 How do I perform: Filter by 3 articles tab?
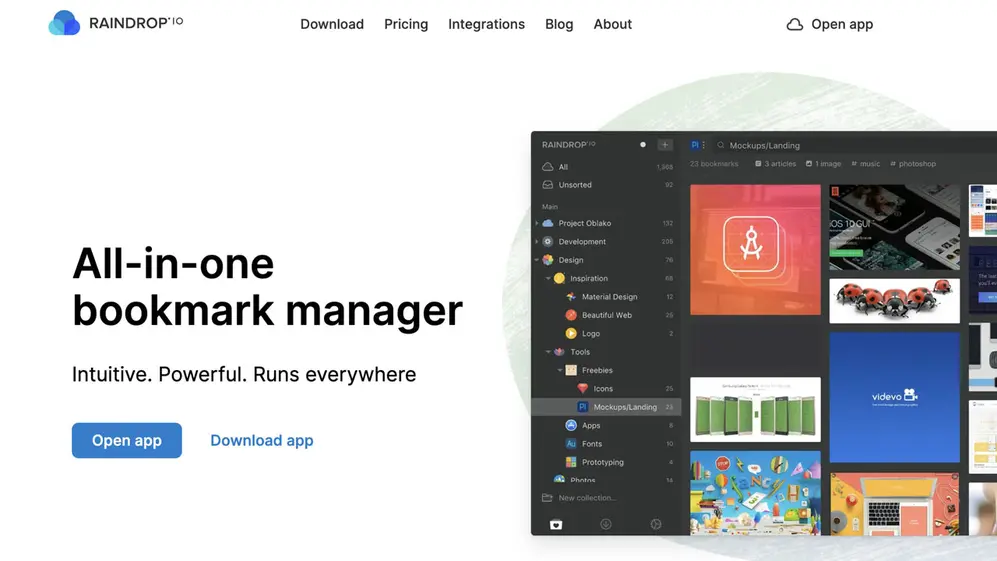[x=775, y=164]
